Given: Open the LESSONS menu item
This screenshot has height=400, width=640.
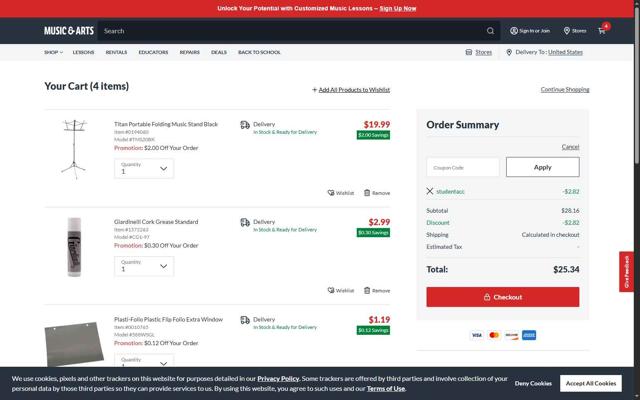Looking at the screenshot, I should [83, 52].
